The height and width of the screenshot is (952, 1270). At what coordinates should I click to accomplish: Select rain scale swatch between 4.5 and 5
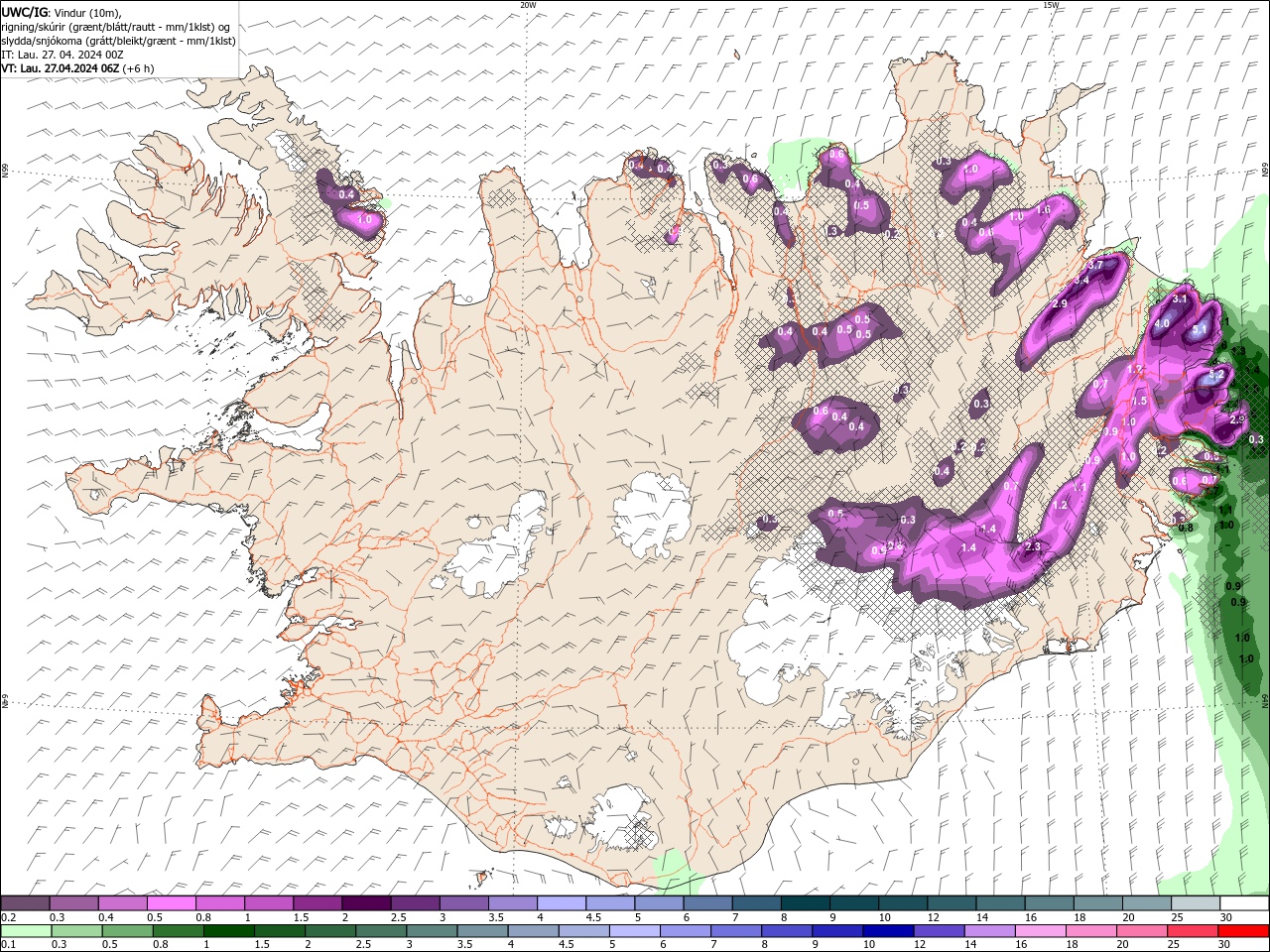582,931
